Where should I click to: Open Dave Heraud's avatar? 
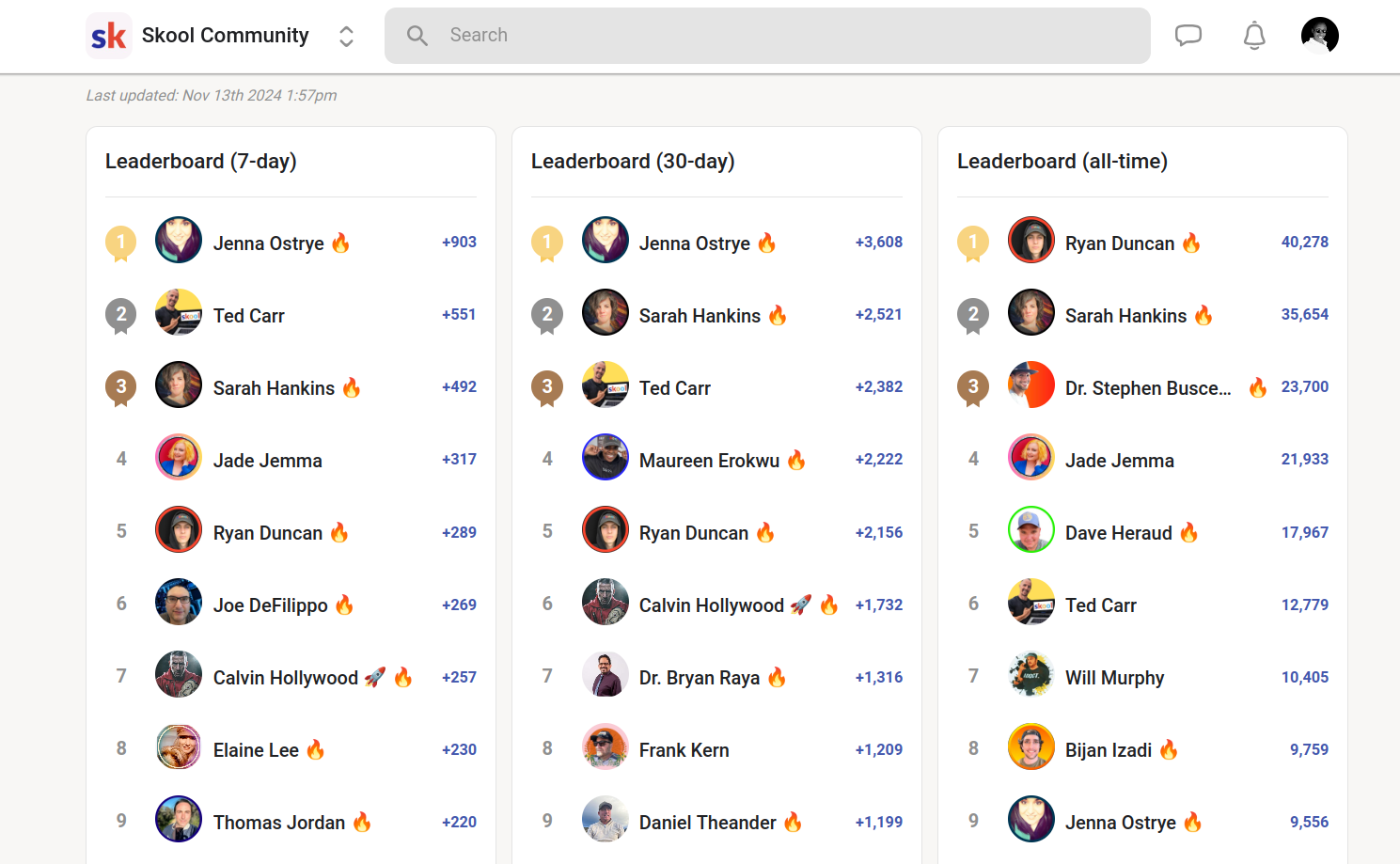pyautogui.click(x=1031, y=529)
